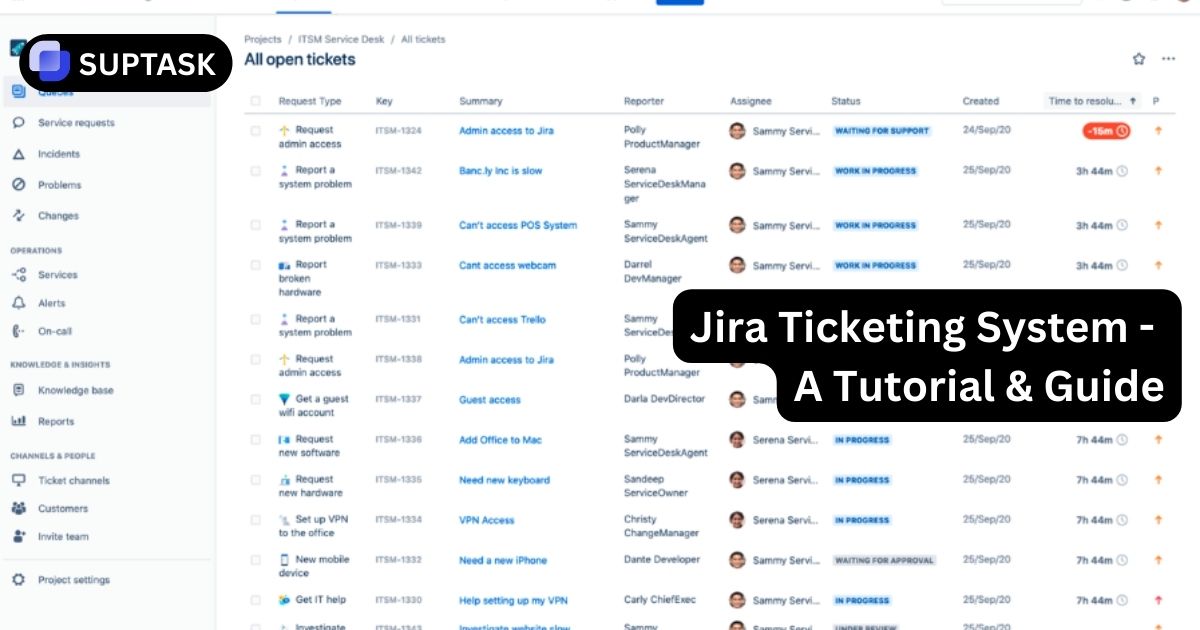Click Get a guest wifi account type icon

284,399
